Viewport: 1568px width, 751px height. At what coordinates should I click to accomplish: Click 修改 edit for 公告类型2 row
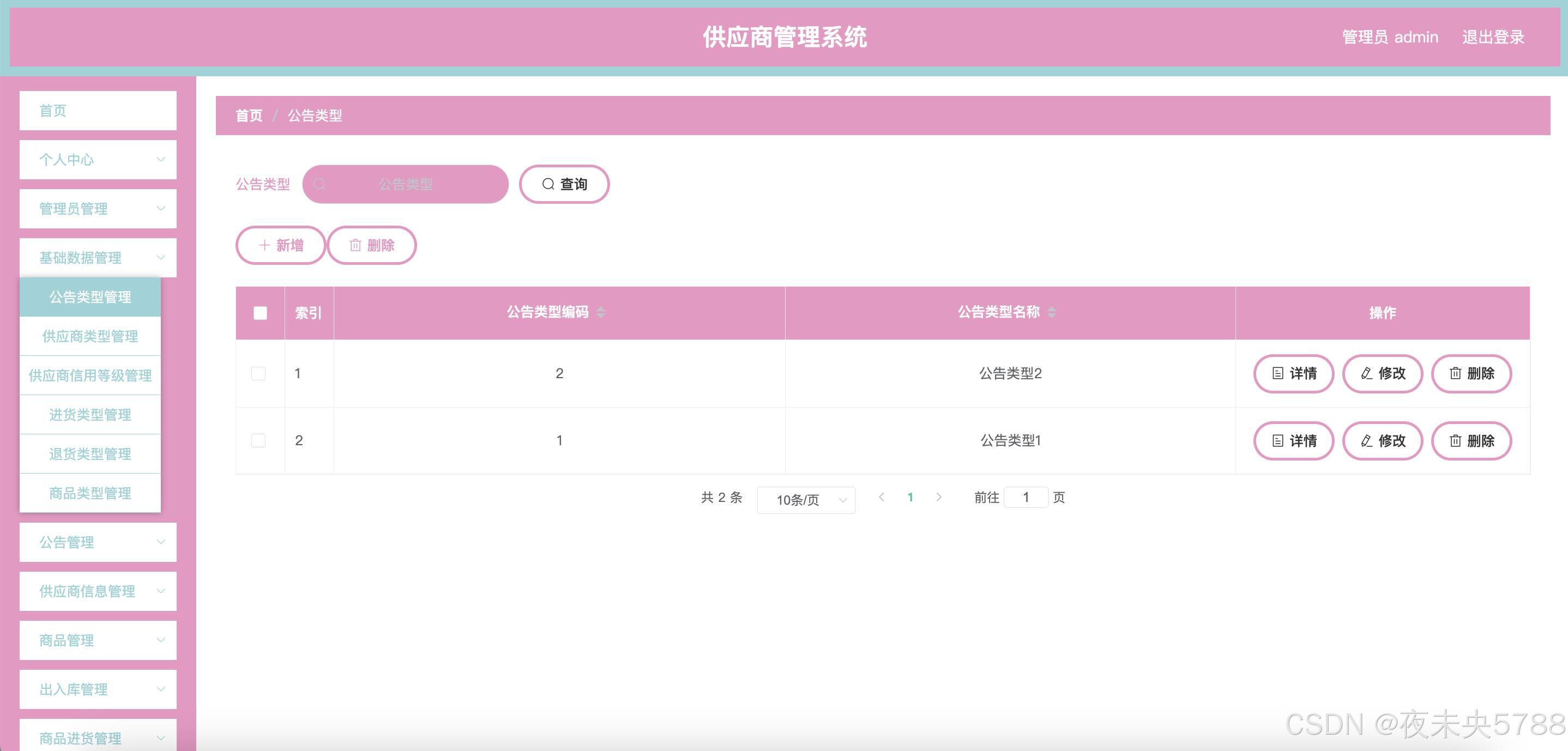click(1382, 374)
